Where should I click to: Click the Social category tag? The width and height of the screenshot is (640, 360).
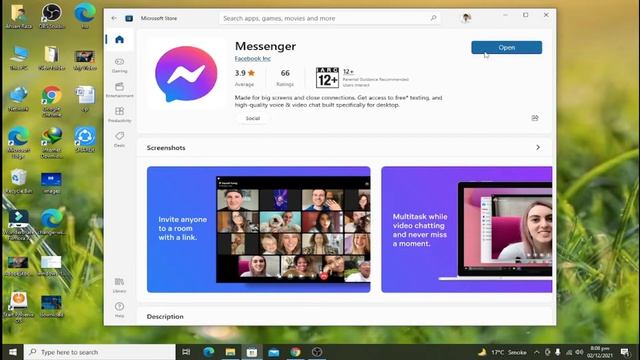[253, 118]
